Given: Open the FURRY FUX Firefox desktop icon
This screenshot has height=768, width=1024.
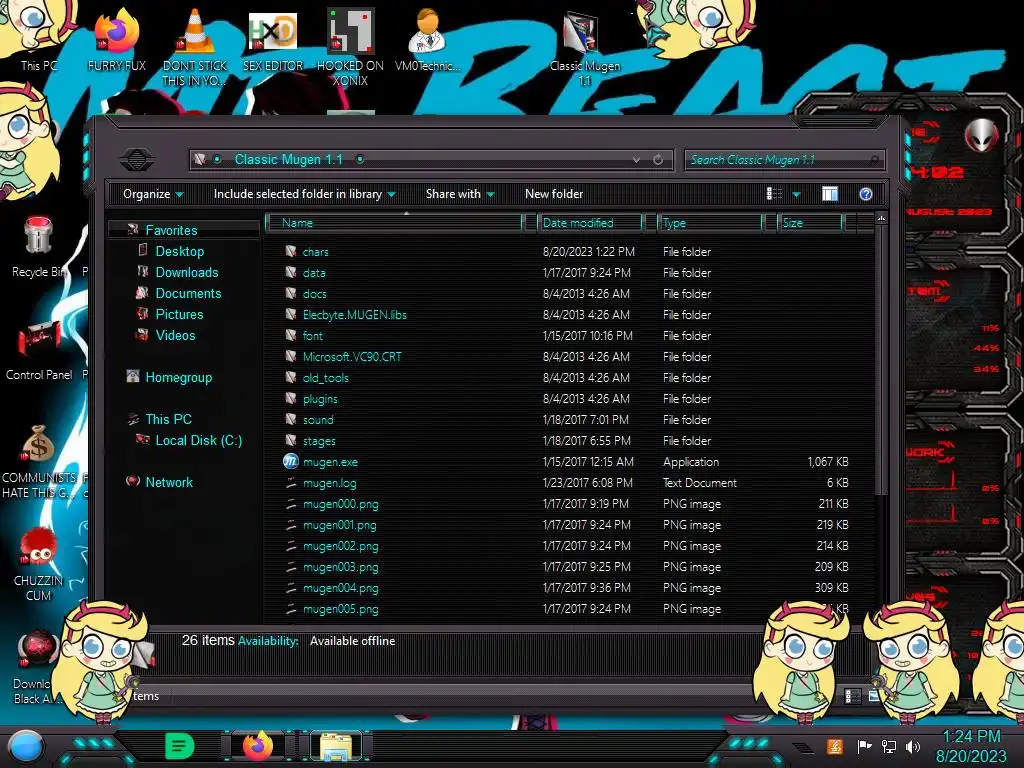Looking at the screenshot, I should tap(117, 39).
